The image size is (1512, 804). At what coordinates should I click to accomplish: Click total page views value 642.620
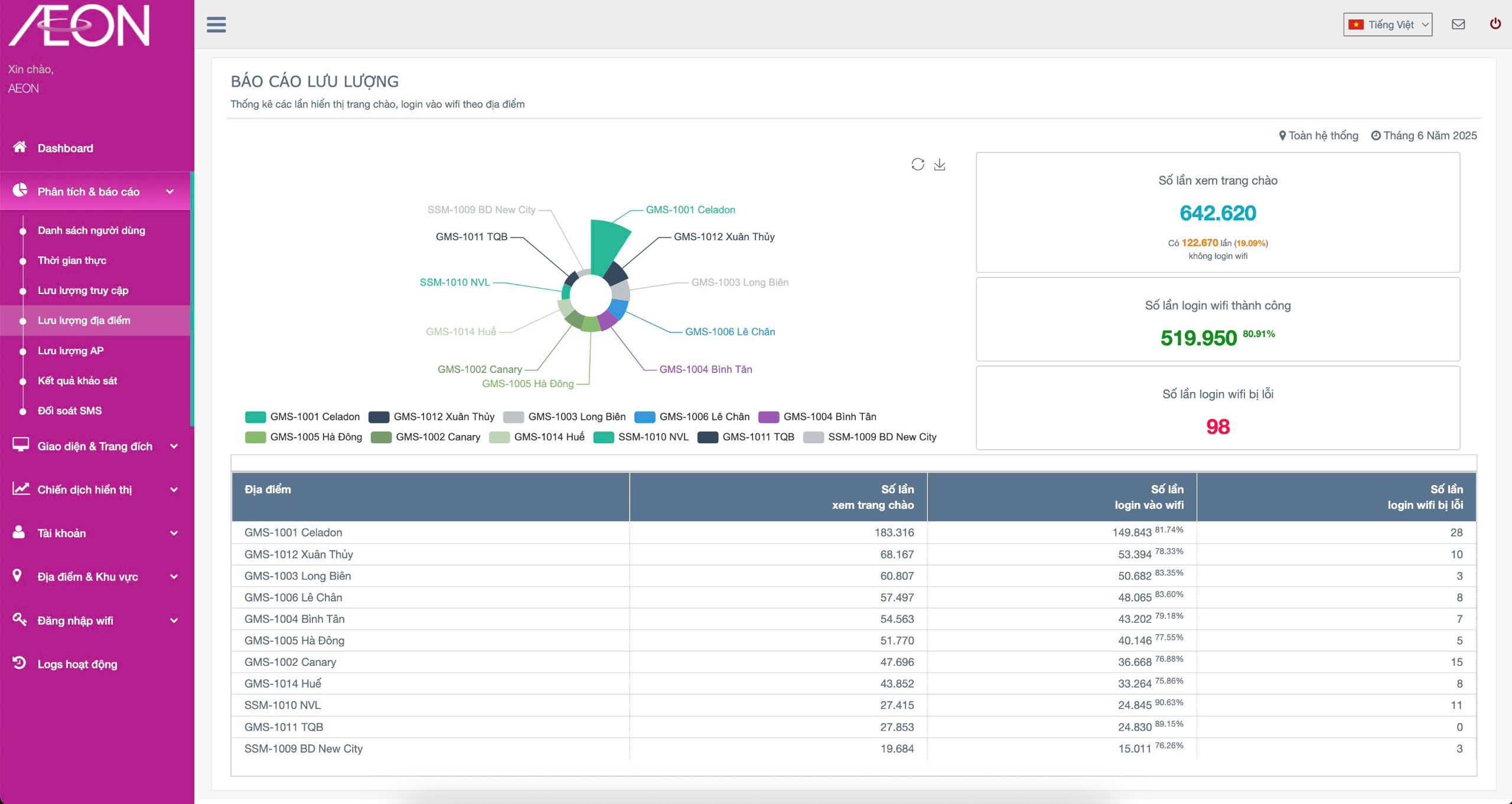click(x=1218, y=213)
